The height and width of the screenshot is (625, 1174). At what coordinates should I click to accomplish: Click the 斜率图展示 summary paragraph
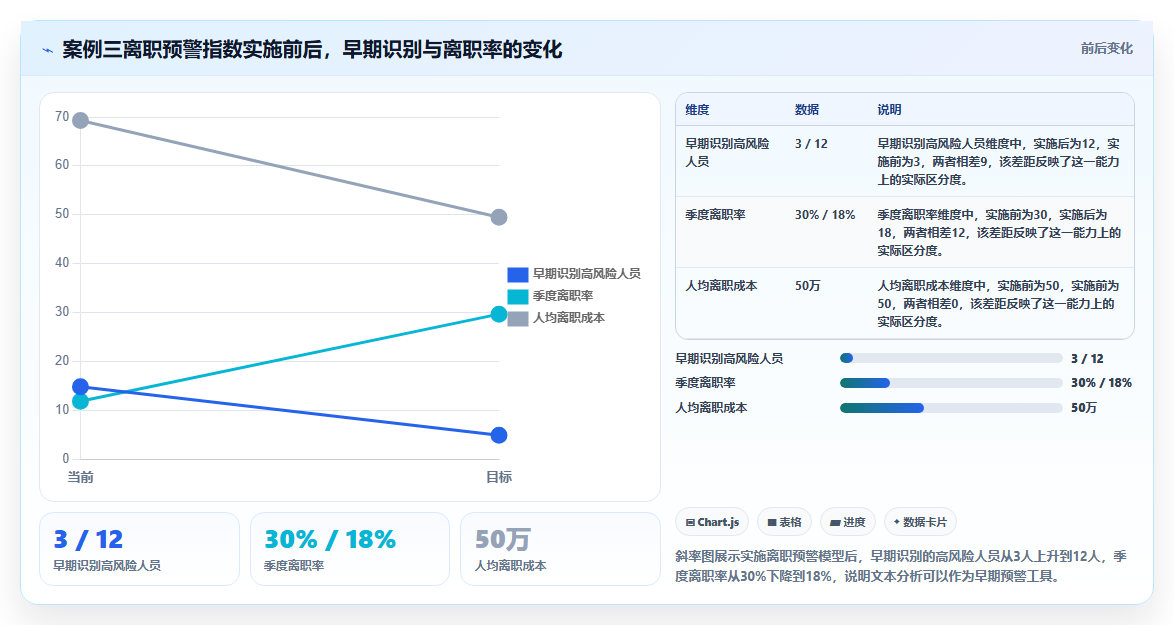[x=901, y=567]
